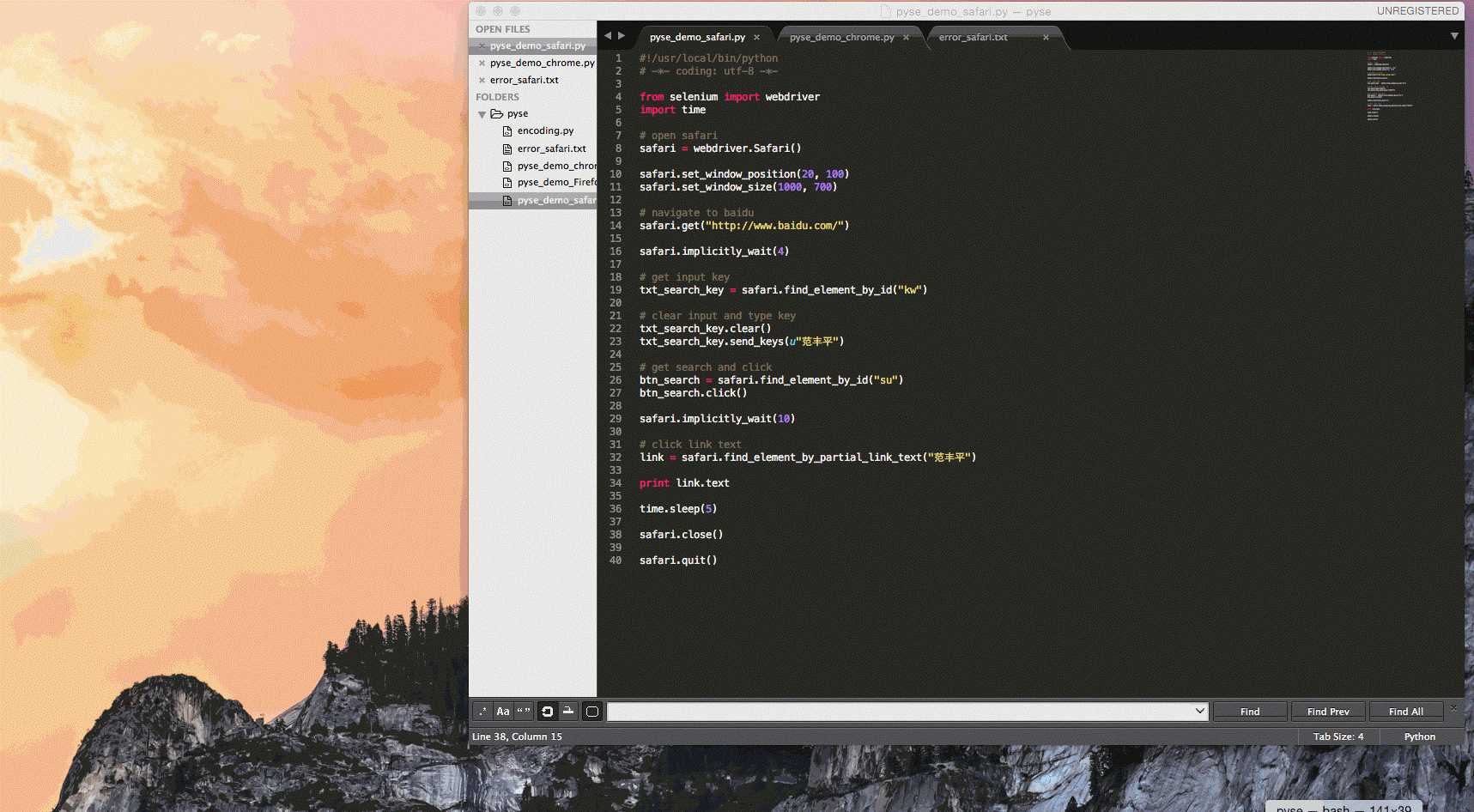Toggle in-selection search option
The width and height of the screenshot is (1474, 812).
pyautogui.click(x=568, y=712)
